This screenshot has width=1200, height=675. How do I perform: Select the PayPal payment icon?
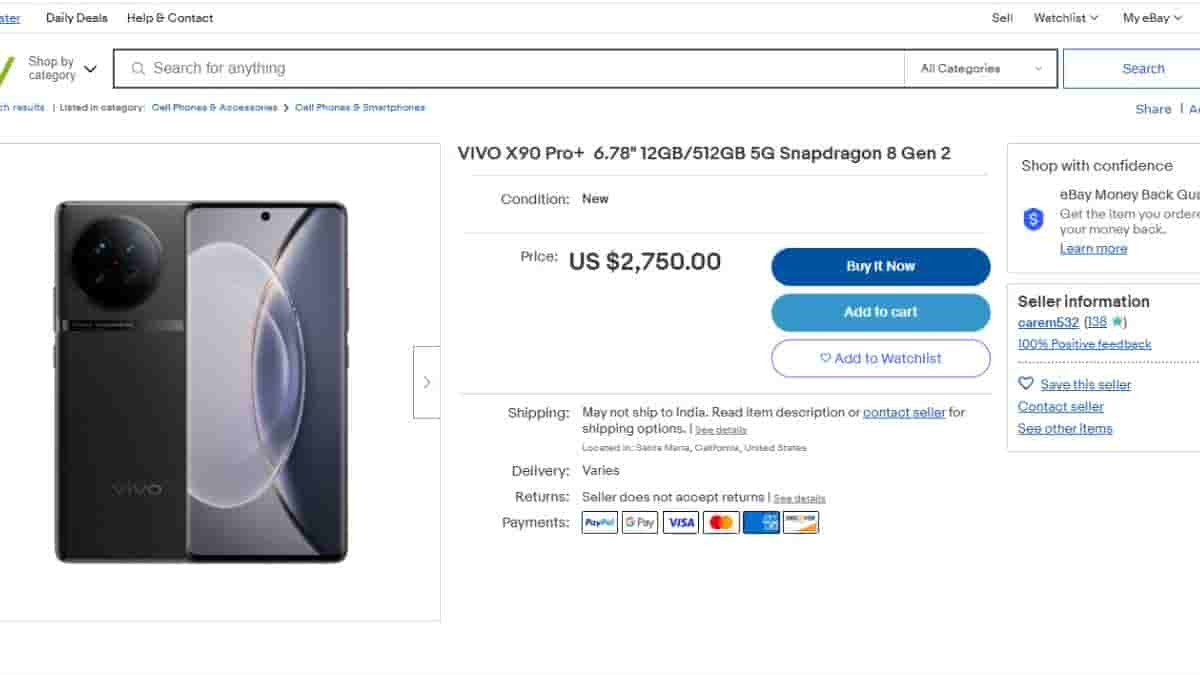point(599,522)
